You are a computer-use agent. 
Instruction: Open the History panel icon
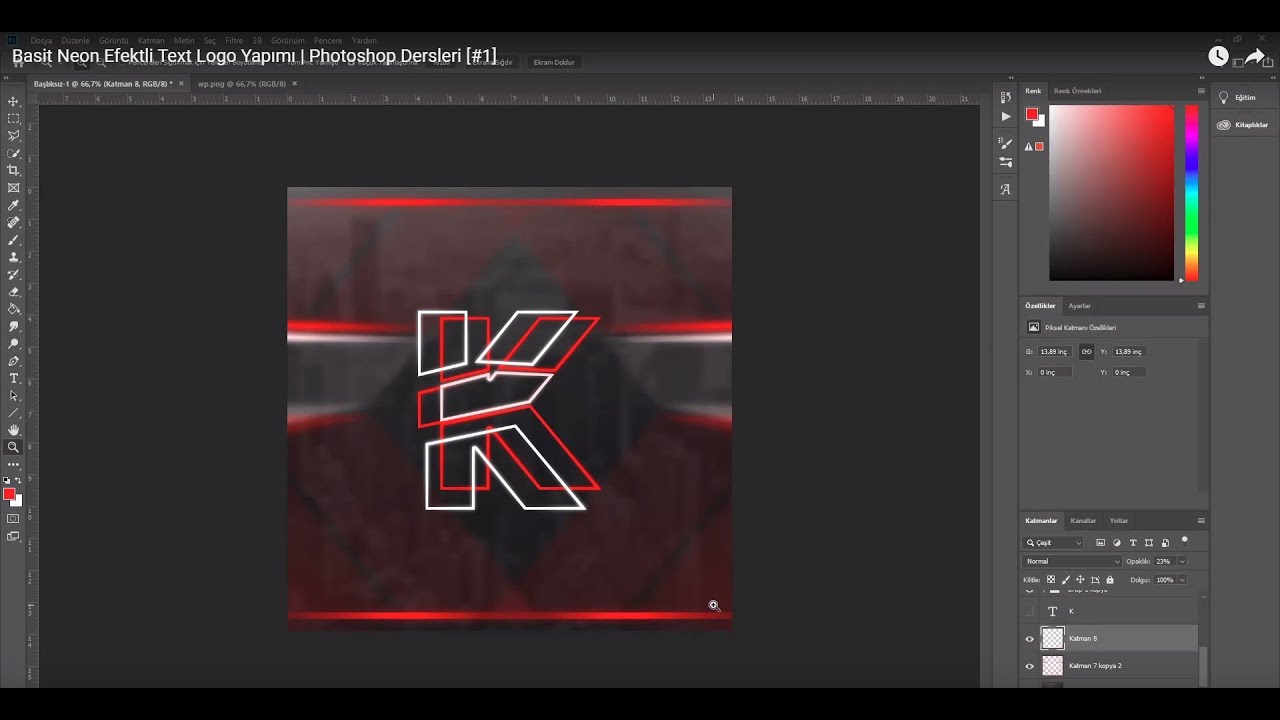[x=1006, y=97]
